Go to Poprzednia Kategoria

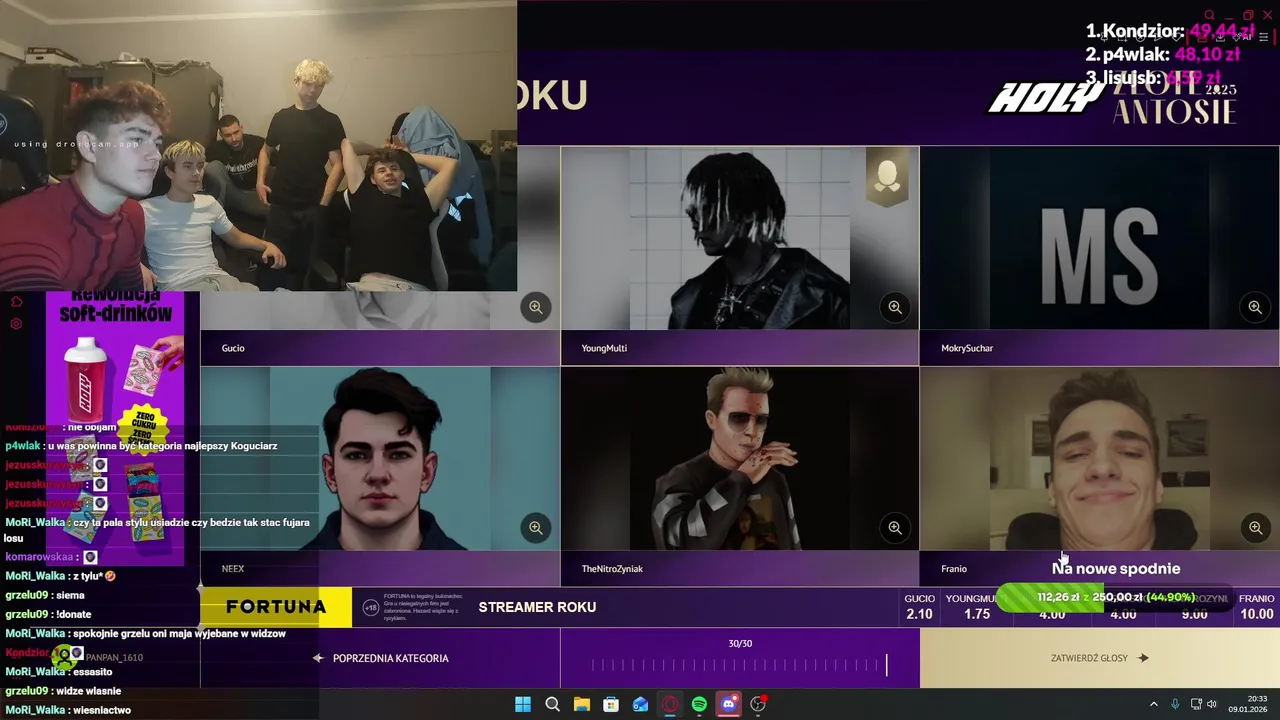tap(380, 658)
